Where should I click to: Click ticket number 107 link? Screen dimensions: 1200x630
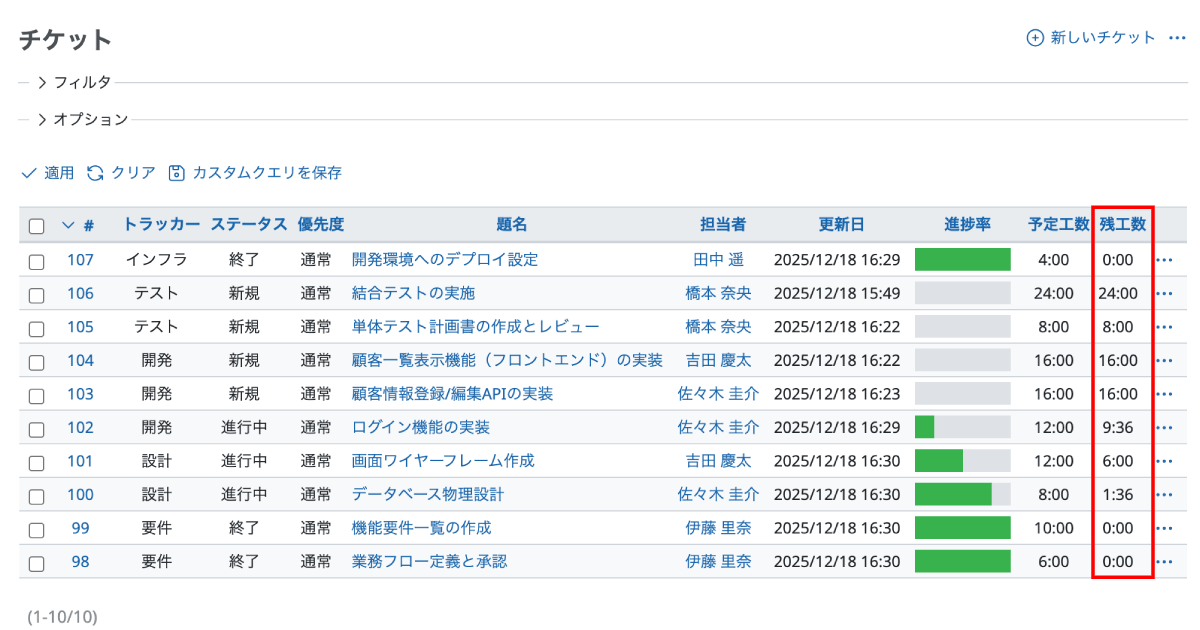click(x=80, y=260)
